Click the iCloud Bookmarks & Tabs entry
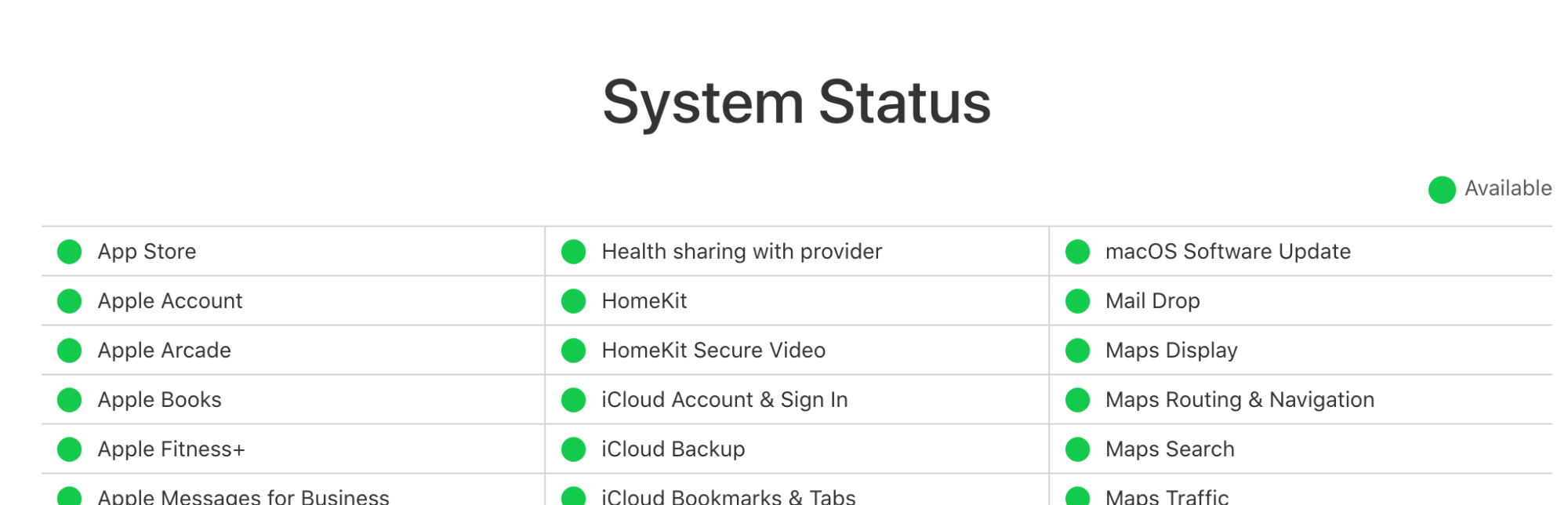This screenshot has width=1568, height=505. click(728, 497)
